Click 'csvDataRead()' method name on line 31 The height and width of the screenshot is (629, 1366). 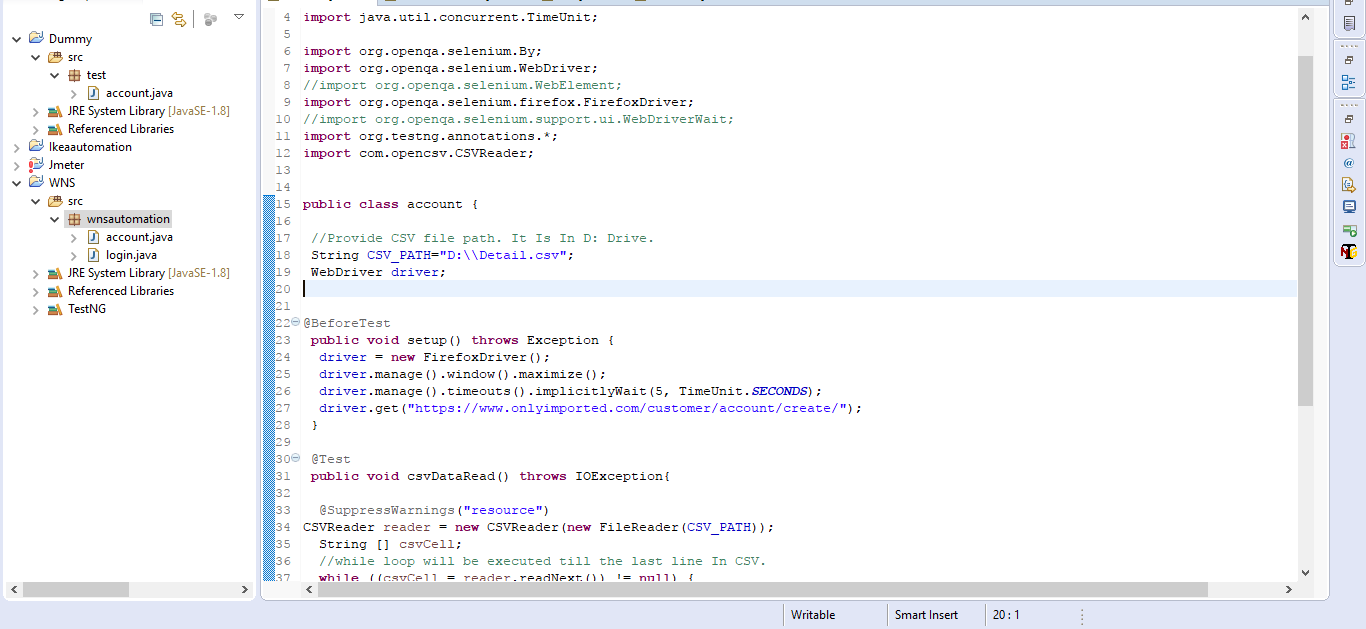[x=459, y=476]
